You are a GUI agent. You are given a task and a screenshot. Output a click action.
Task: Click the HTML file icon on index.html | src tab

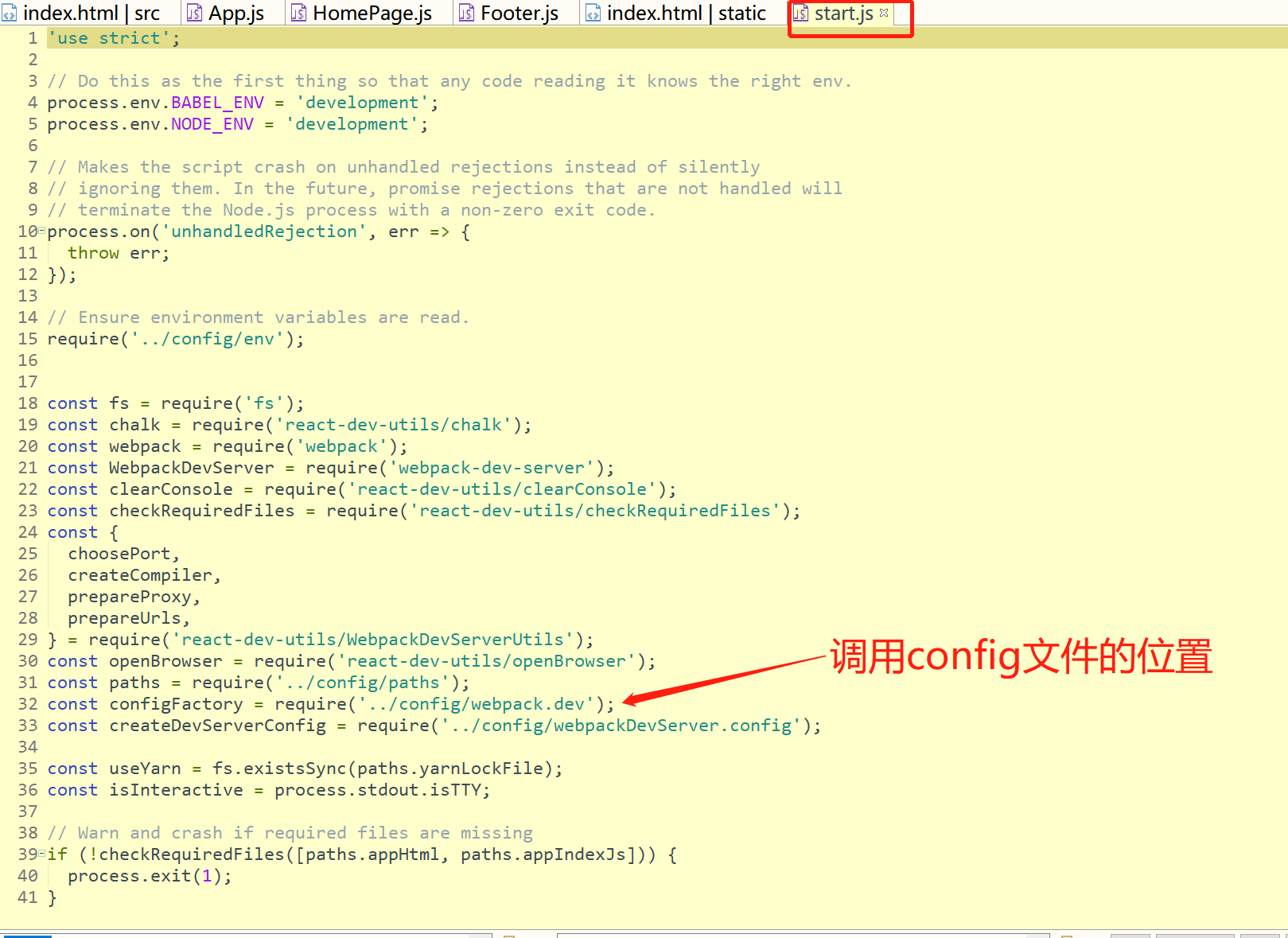click(9, 13)
